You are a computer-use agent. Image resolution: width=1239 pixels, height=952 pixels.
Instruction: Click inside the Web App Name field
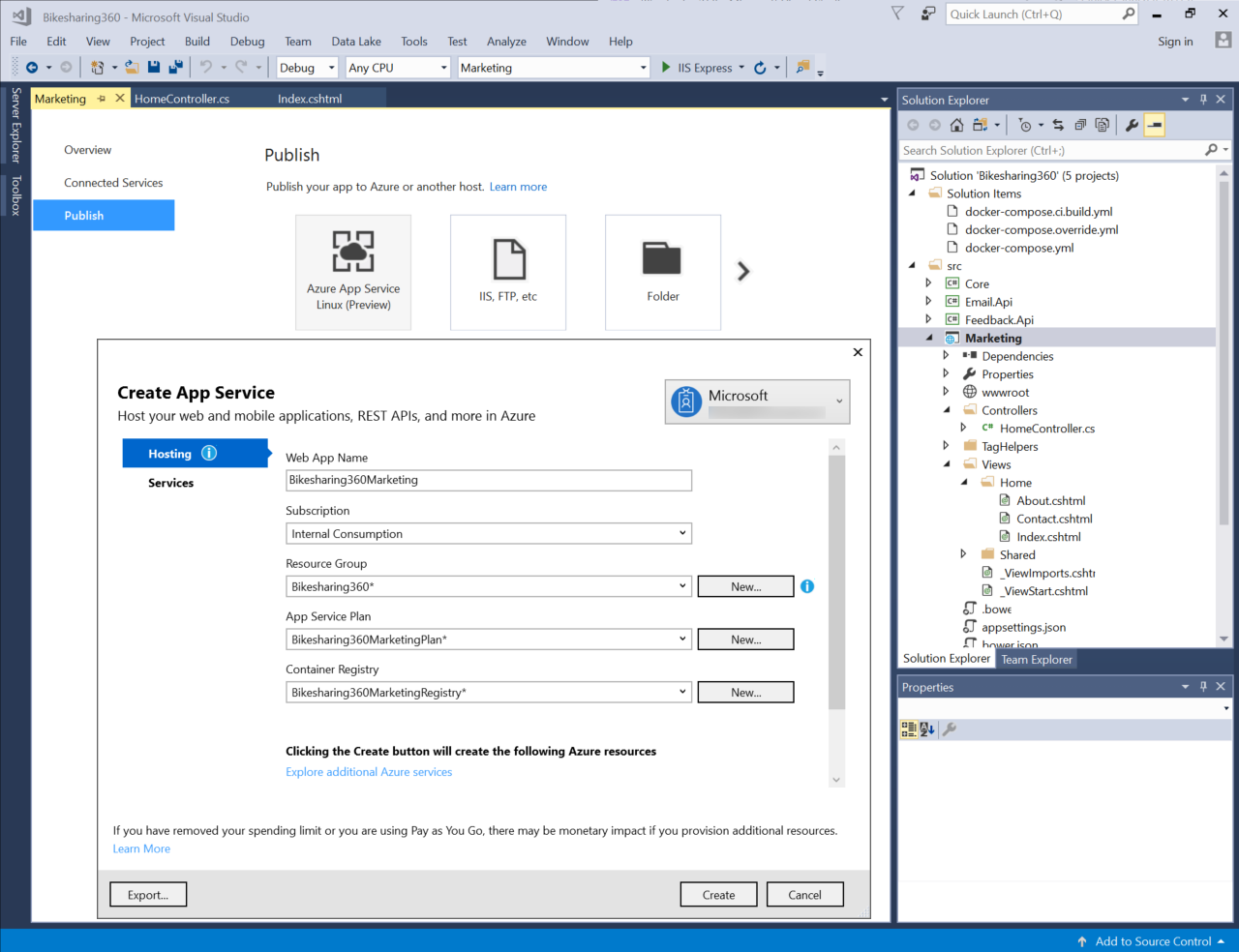tap(488, 480)
